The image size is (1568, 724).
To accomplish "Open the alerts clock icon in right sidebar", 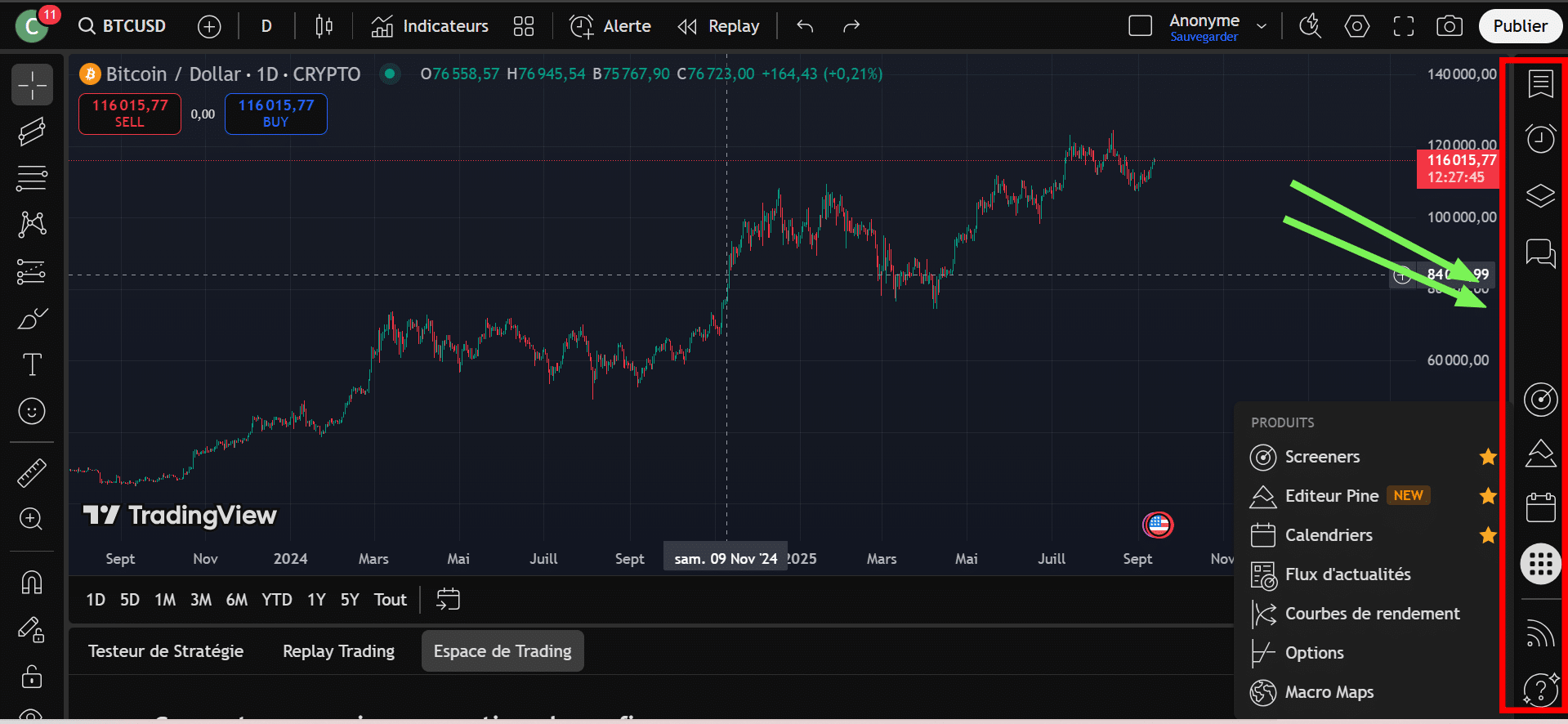I will (1540, 138).
